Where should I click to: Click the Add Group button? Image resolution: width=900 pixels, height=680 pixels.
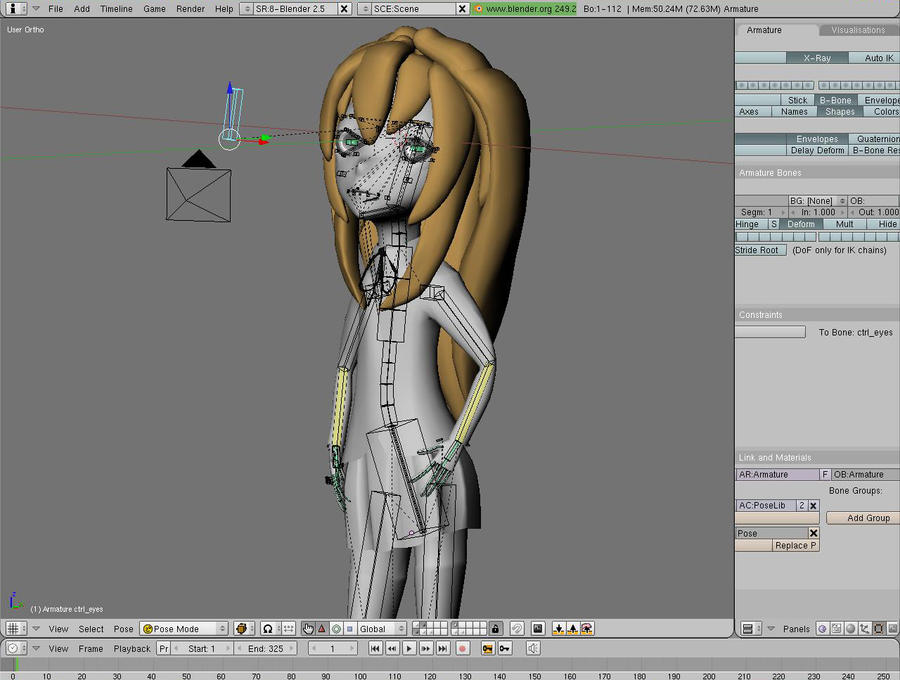click(x=862, y=518)
